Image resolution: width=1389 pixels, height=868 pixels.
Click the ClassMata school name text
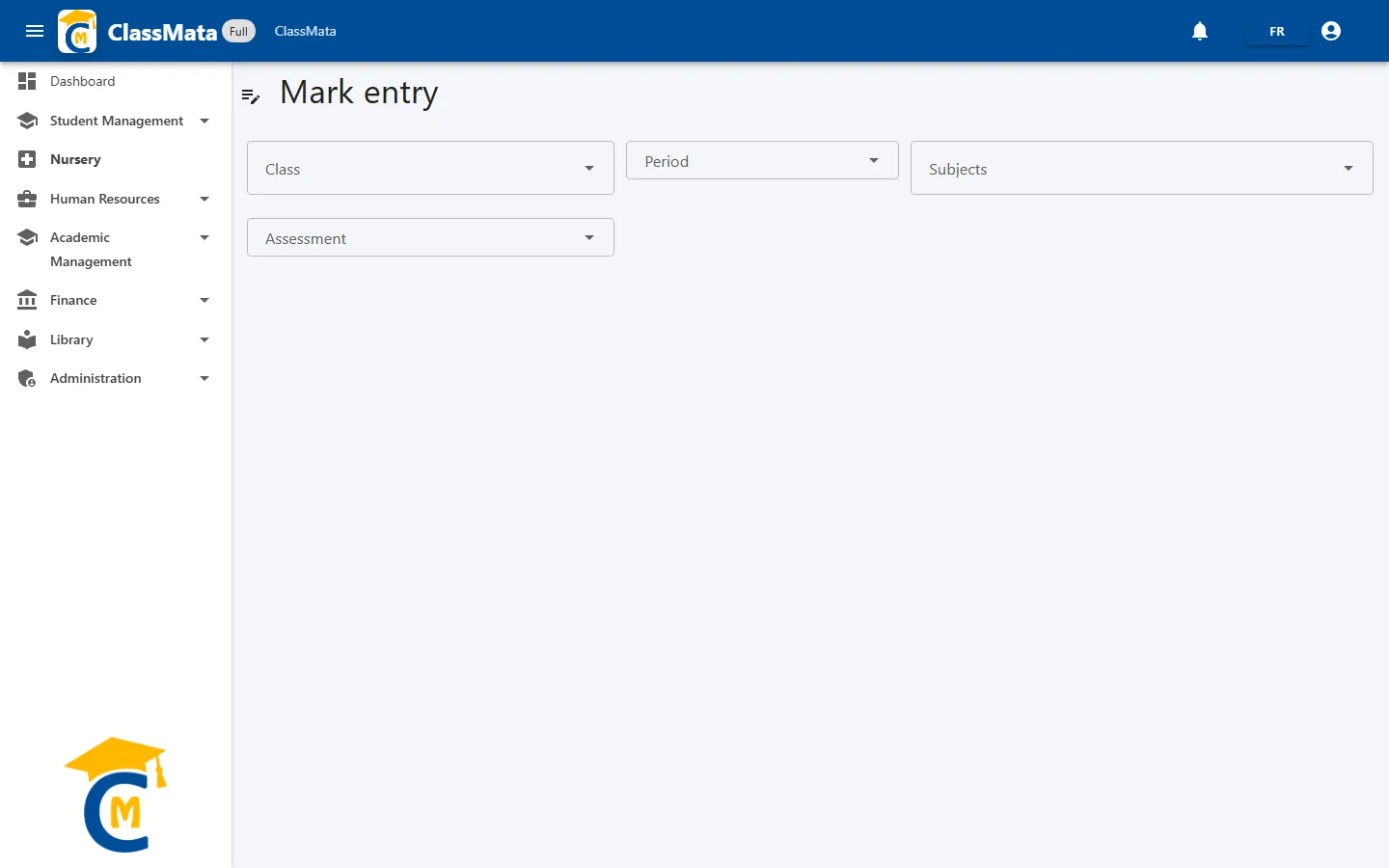pos(305,31)
